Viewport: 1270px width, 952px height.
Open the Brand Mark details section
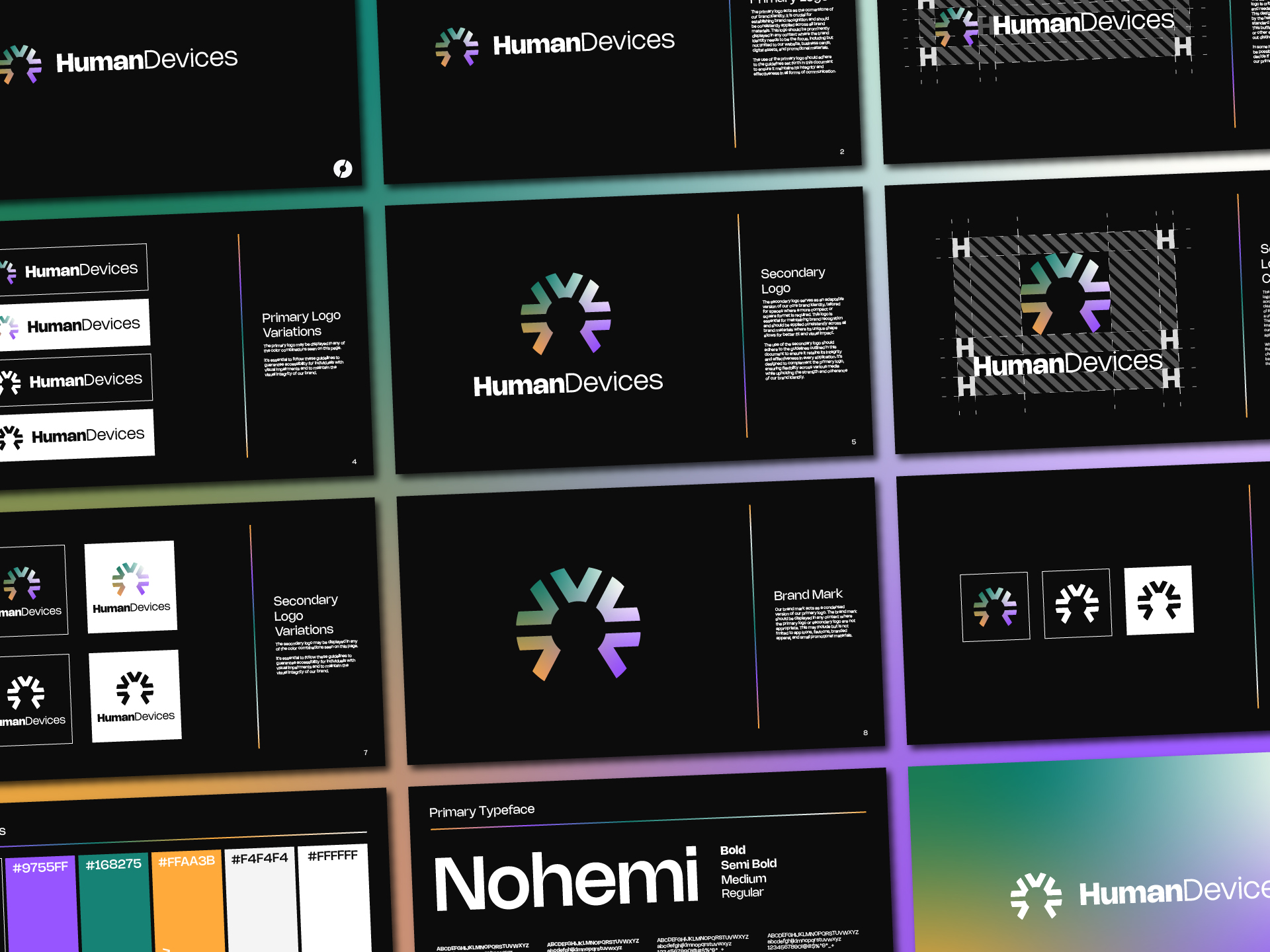point(808,595)
